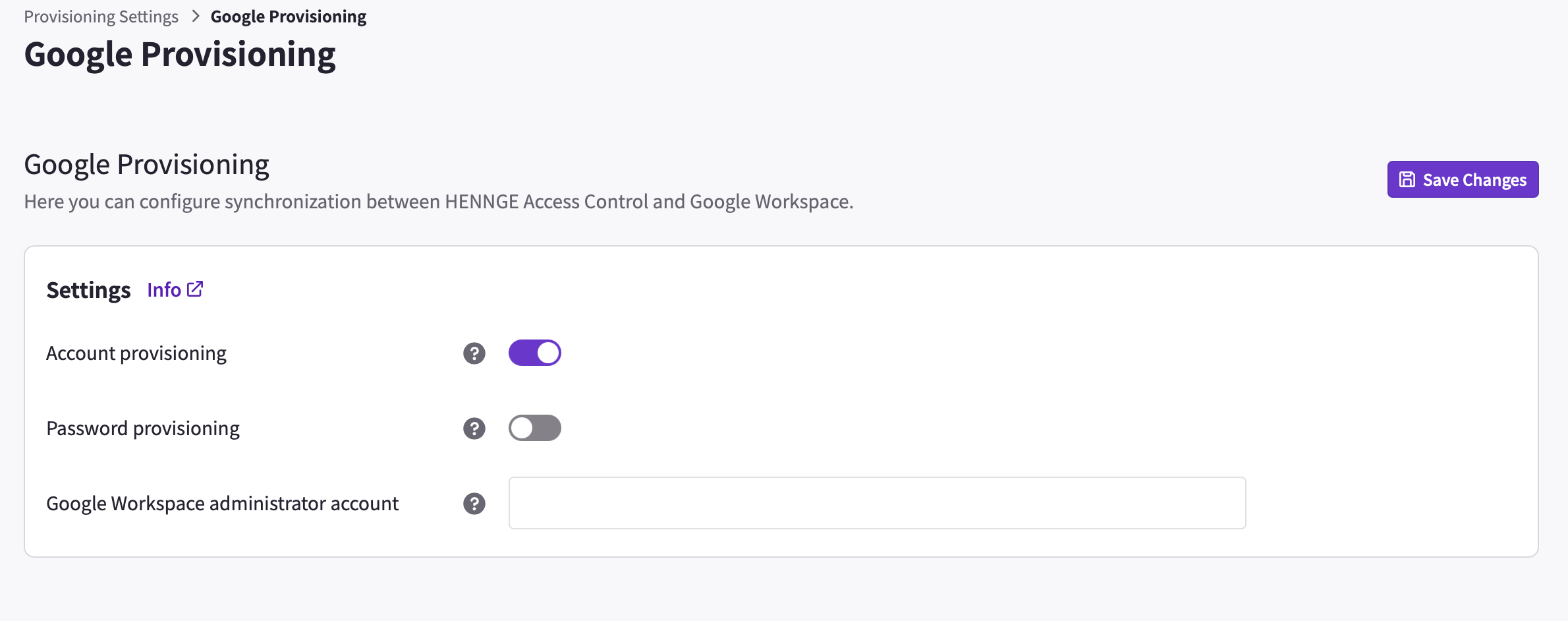The width and height of the screenshot is (1568, 621).
Task: Enable the Password provisioning switch
Action: point(535,428)
